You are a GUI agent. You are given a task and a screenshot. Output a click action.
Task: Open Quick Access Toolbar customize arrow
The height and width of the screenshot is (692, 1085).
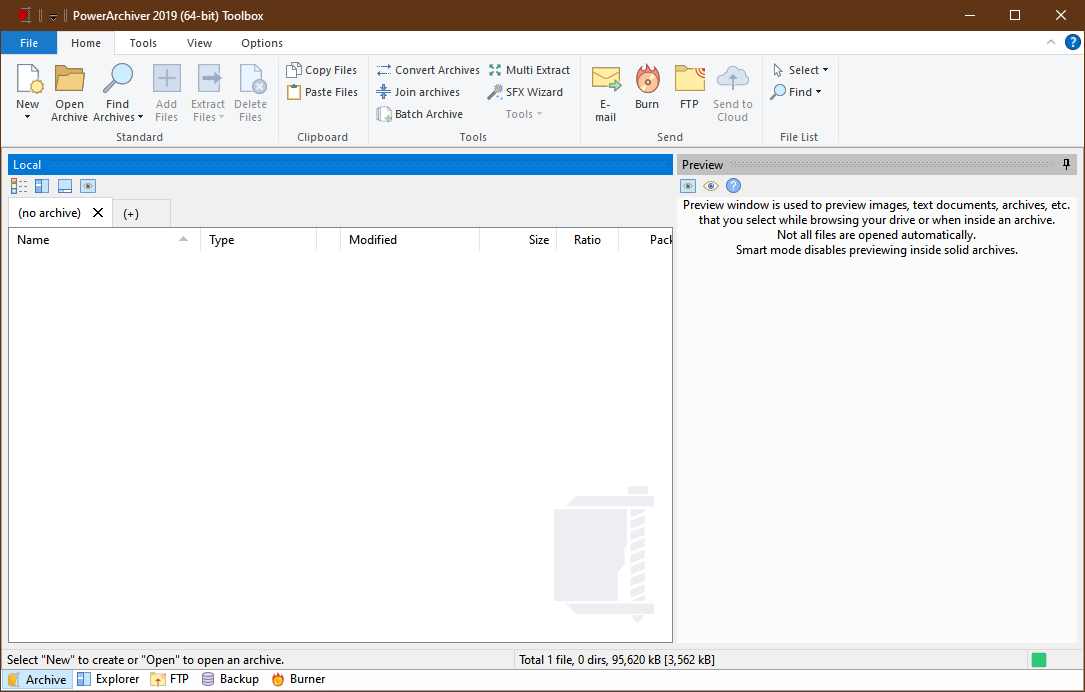pos(53,16)
